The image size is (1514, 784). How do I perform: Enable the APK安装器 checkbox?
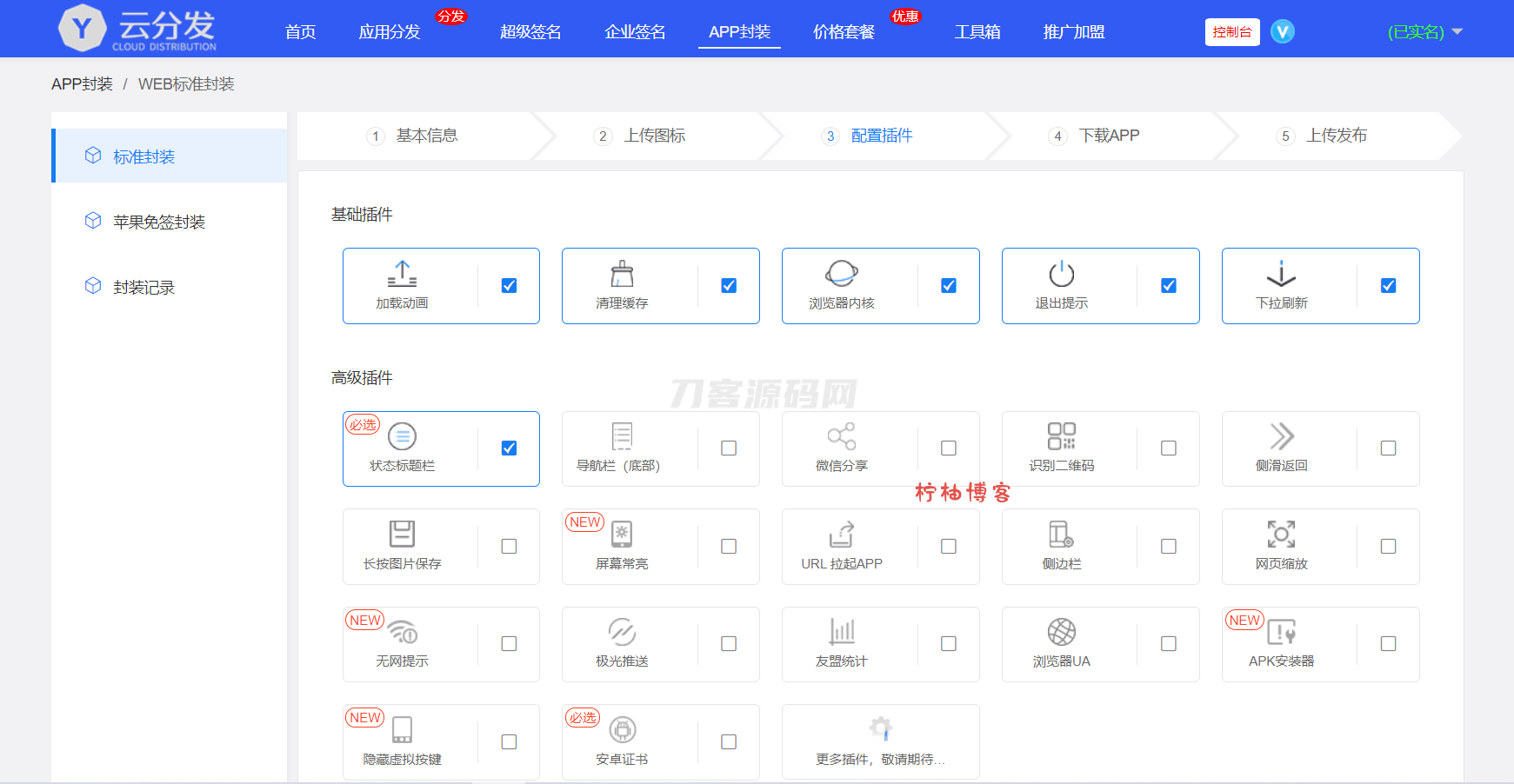coord(1389,644)
